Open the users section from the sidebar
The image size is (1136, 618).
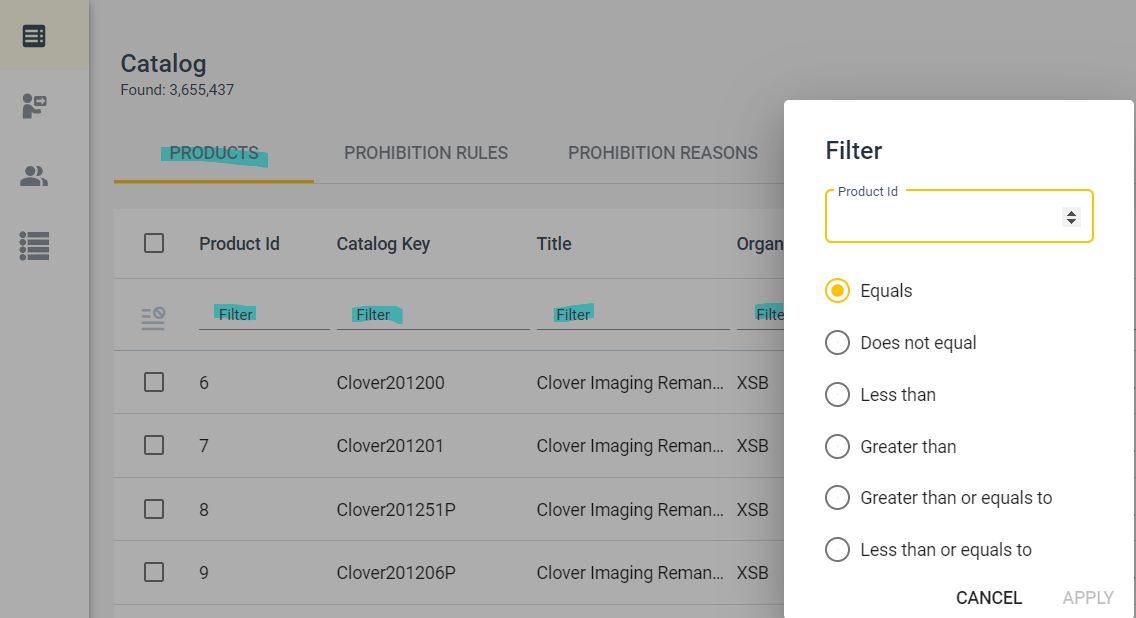(x=33, y=175)
